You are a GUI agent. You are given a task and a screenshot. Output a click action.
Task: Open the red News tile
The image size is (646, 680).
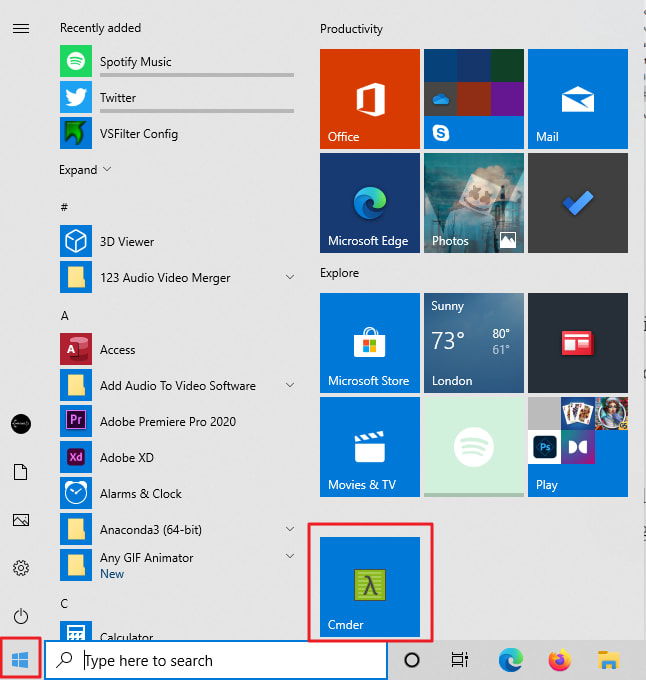(x=578, y=343)
